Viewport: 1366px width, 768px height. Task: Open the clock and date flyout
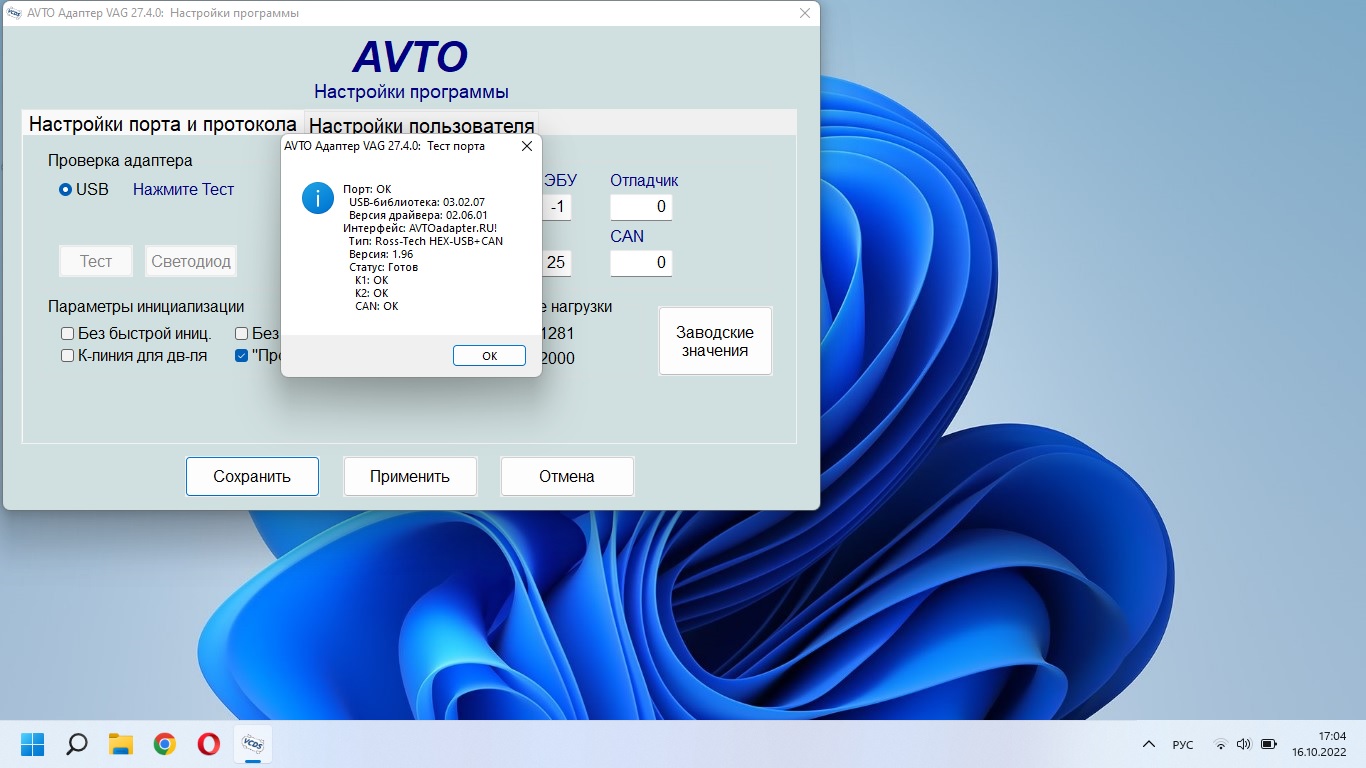[1318, 744]
